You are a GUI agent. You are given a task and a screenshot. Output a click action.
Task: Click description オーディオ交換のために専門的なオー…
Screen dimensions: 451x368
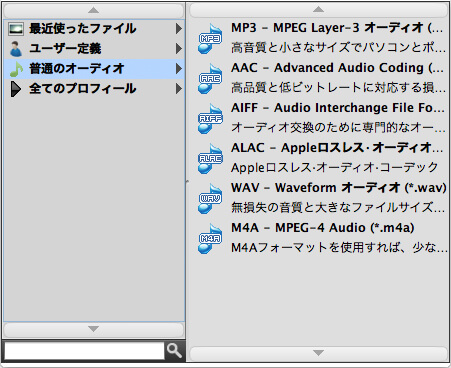click(338, 128)
